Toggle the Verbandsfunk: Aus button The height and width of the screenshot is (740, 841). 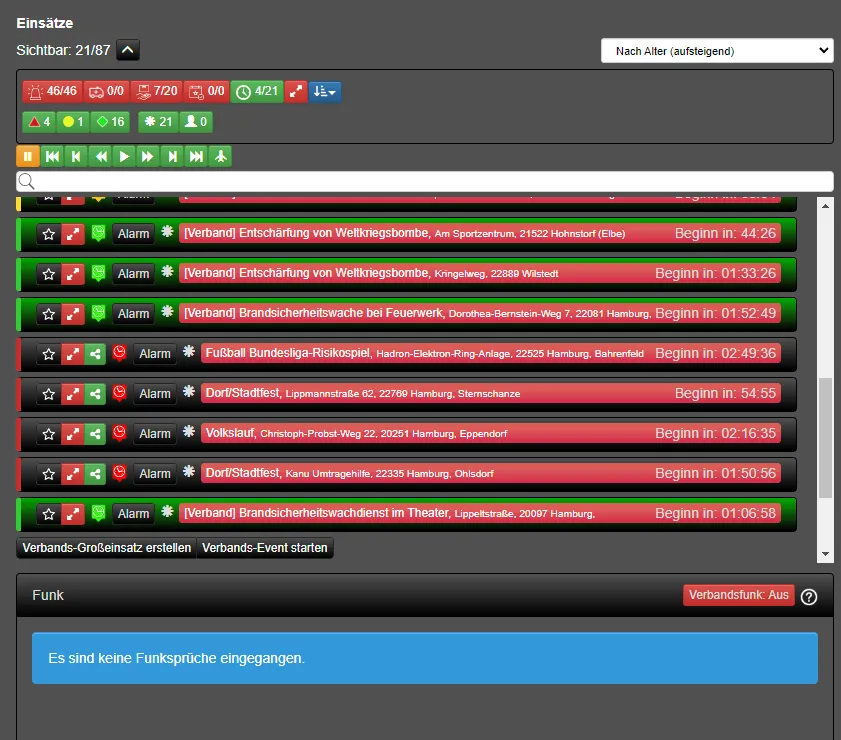[x=738, y=595]
